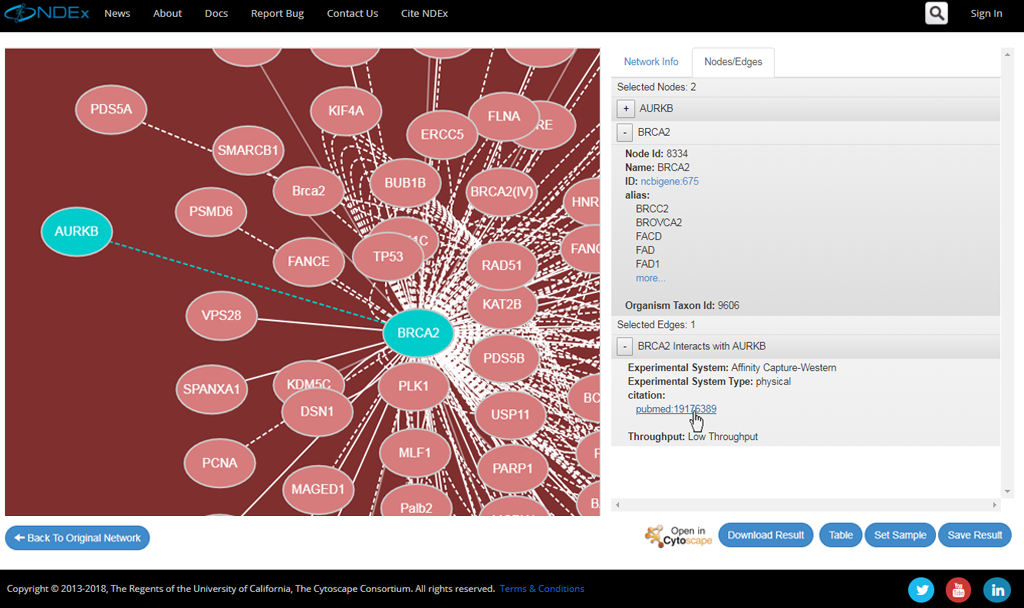
Task: Select the FANCE node
Action: coord(308,262)
